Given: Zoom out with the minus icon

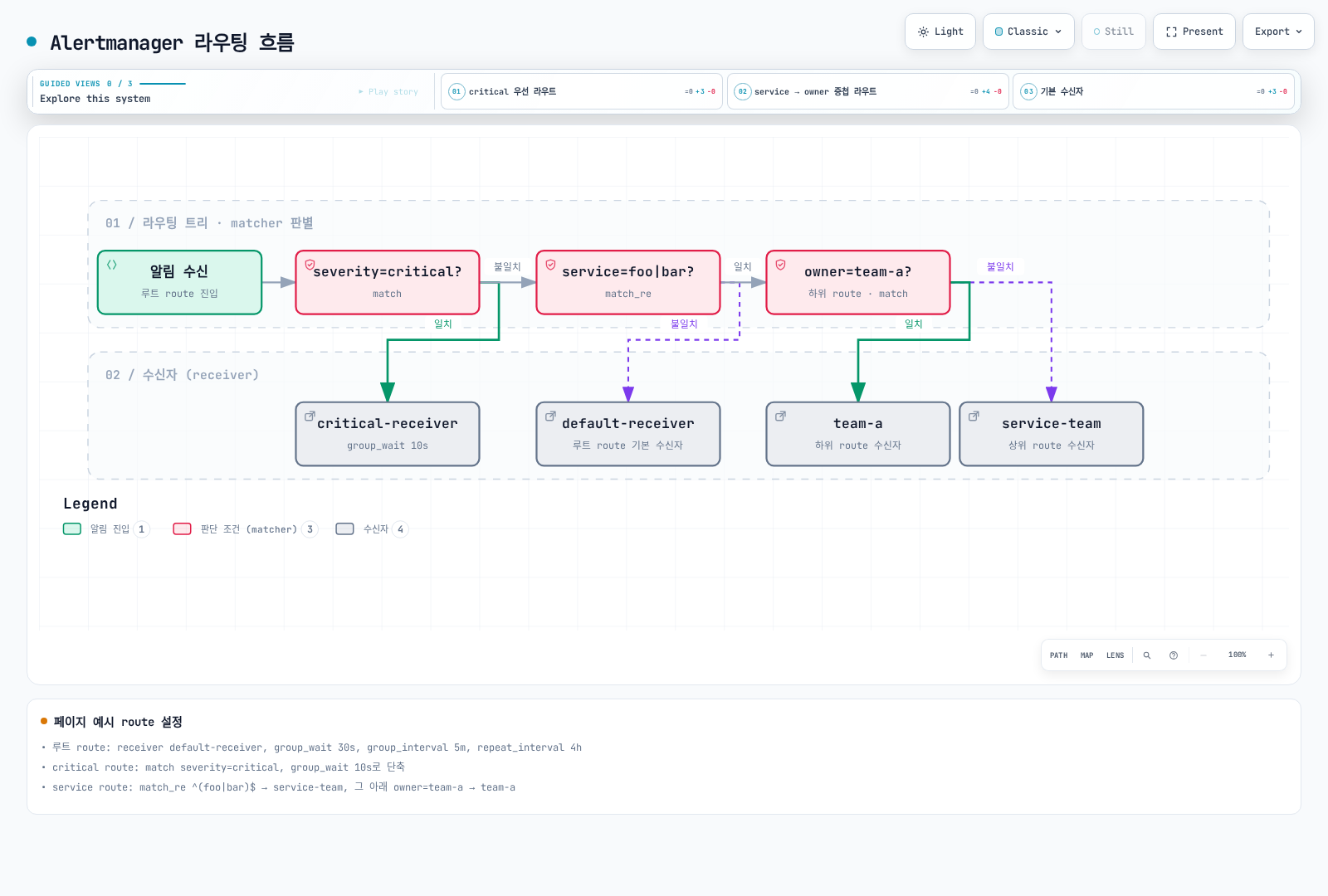Looking at the screenshot, I should point(1203,655).
